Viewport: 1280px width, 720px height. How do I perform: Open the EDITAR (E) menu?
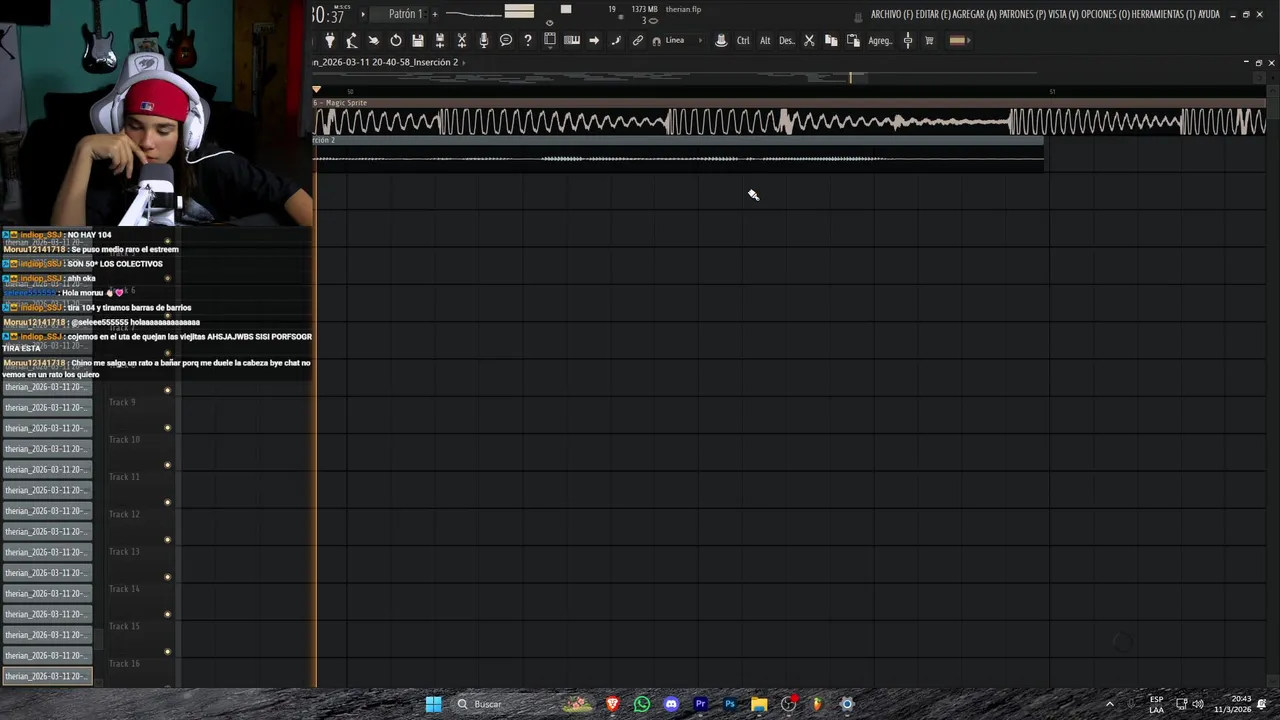pos(933,14)
